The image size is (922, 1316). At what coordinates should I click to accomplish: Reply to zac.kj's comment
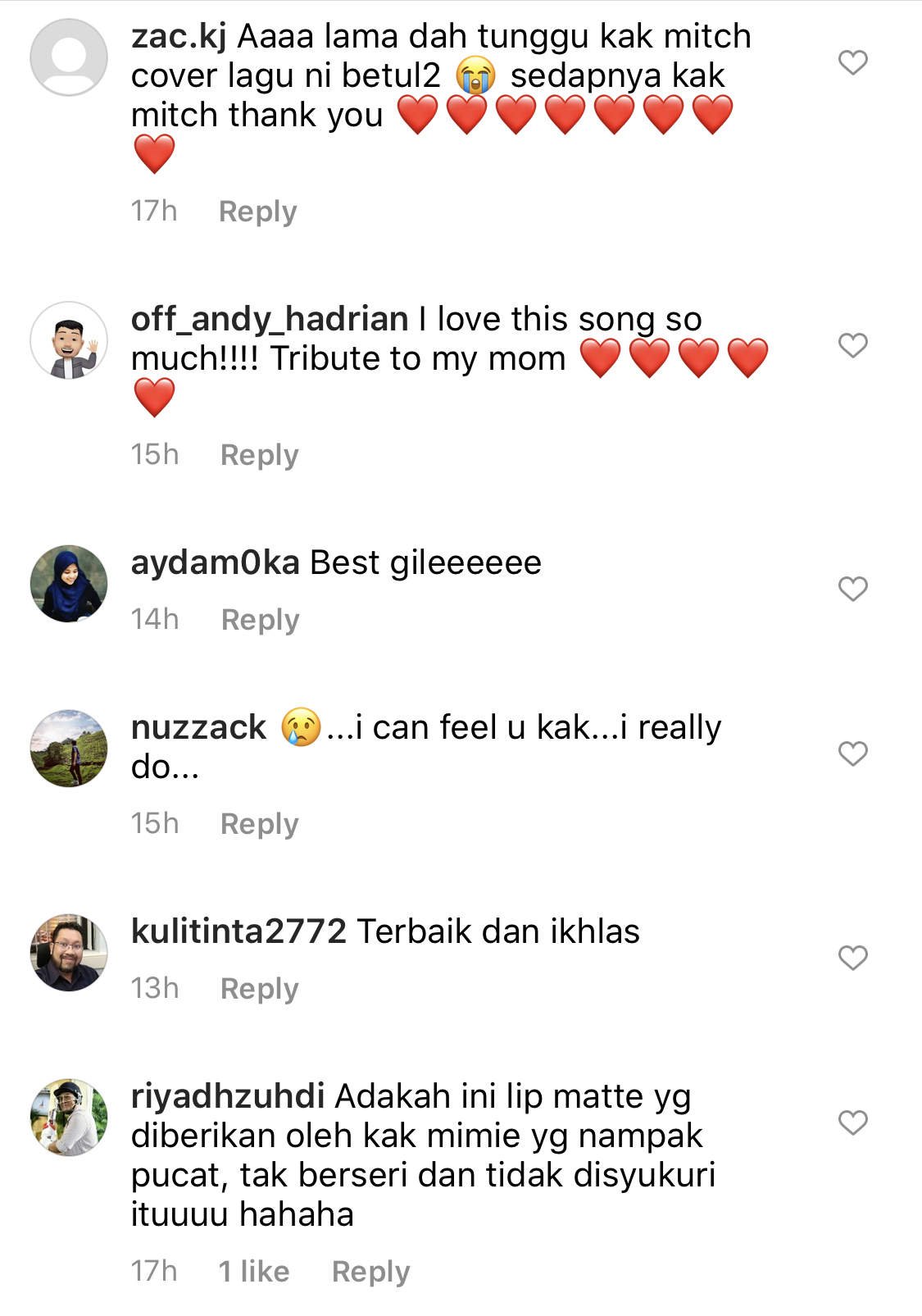pyautogui.click(x=257, y=212)
